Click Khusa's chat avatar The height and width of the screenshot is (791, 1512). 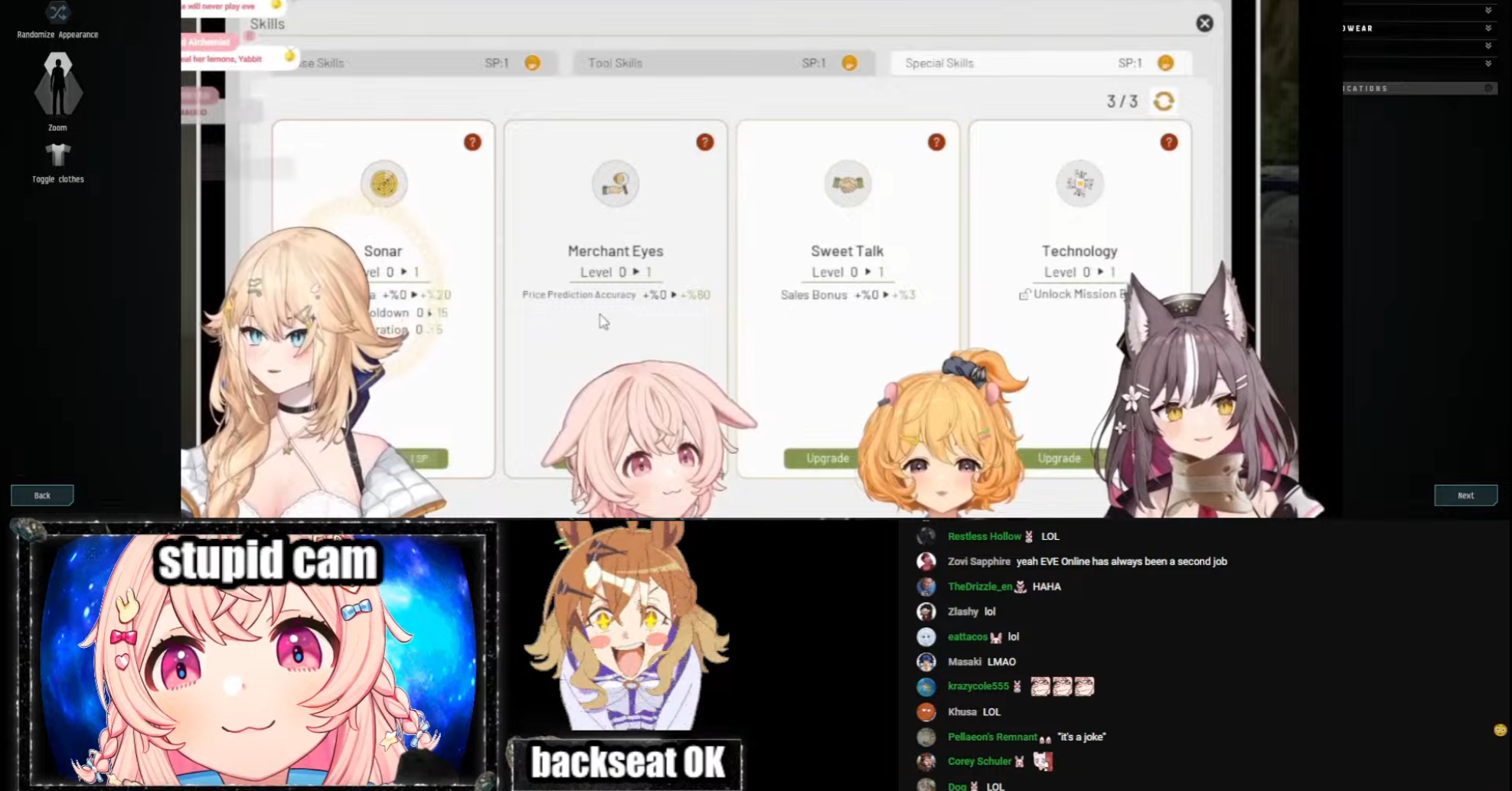[926, 712]
